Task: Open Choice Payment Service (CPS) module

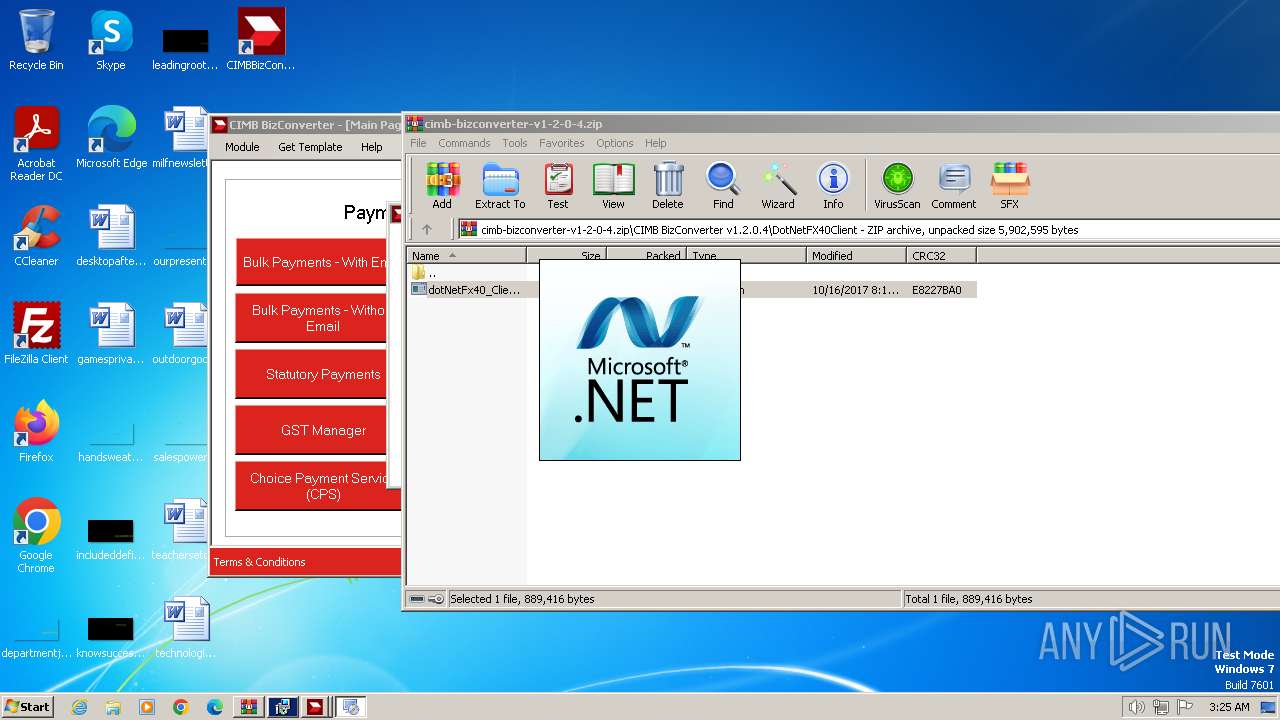Action: 318,486
